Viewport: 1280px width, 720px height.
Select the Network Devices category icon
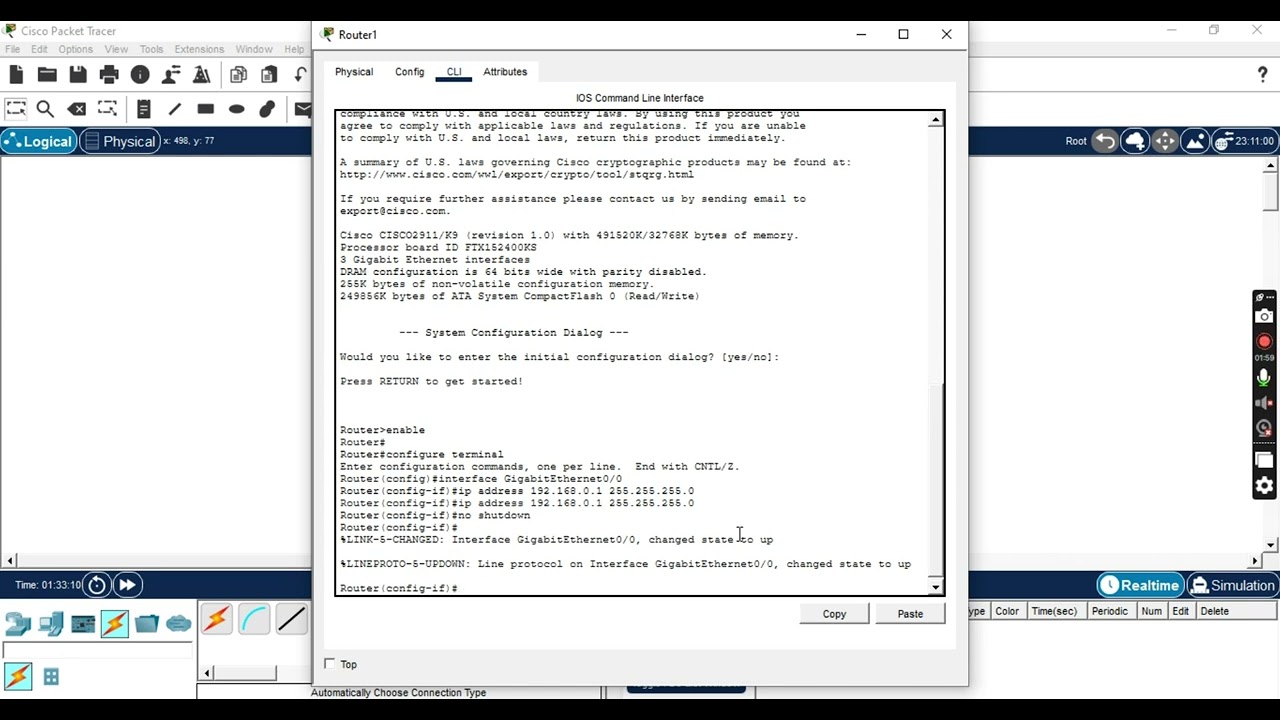[x=18, y=625]
